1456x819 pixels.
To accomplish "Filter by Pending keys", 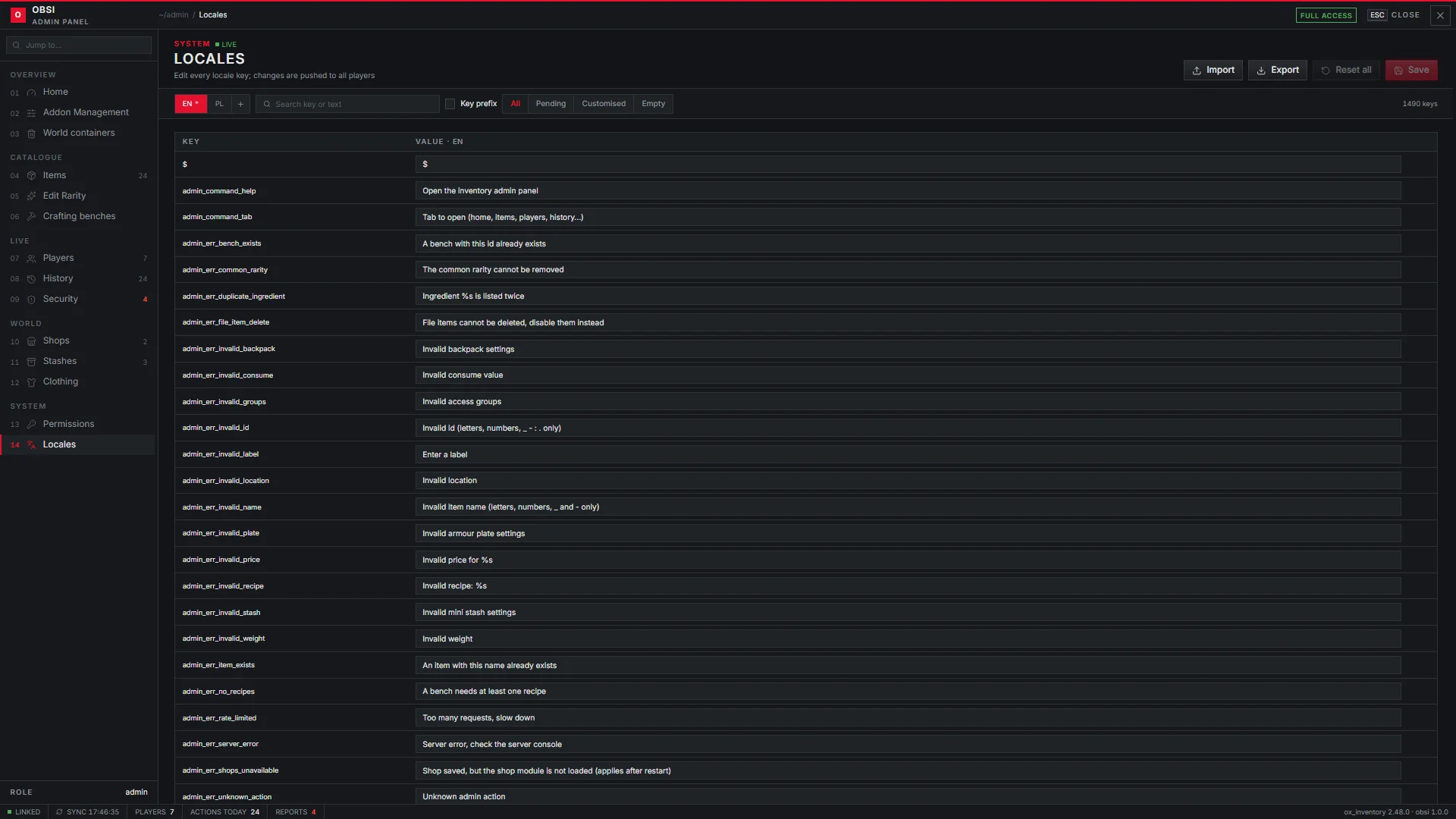I will [551, 104].
